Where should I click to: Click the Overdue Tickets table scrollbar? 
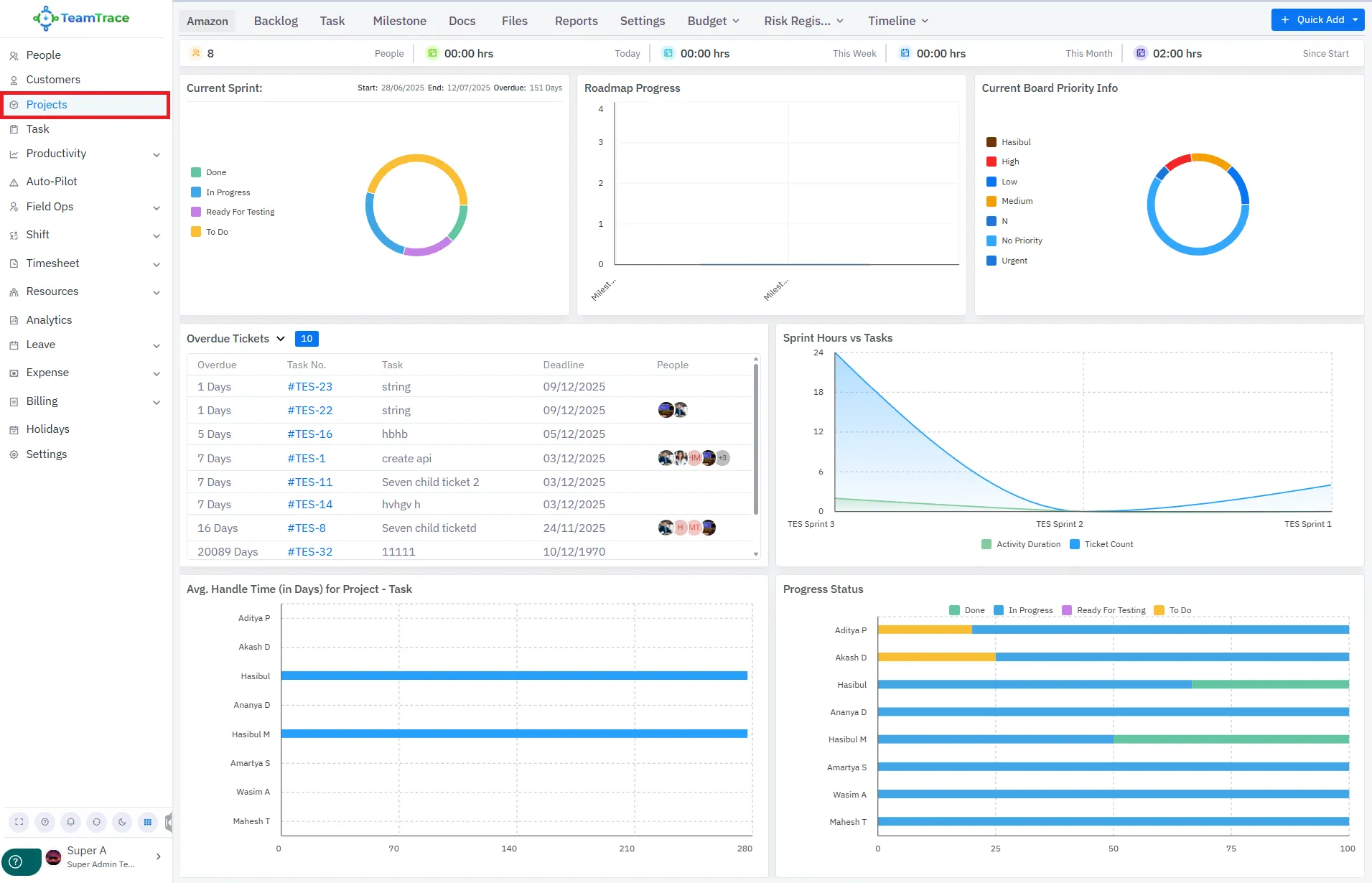pyautogui.click(x=755, y=438)
